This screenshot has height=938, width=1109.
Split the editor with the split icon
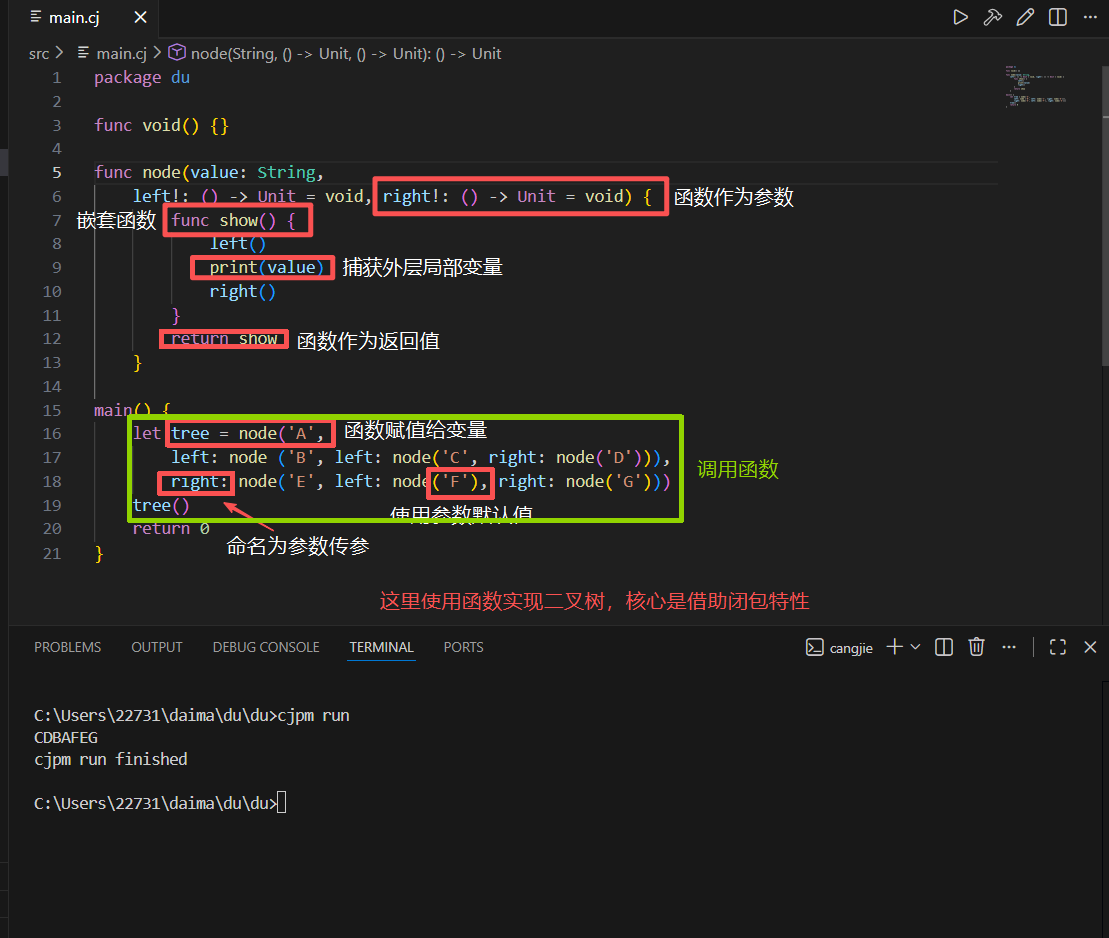[x=1057, y=17]
